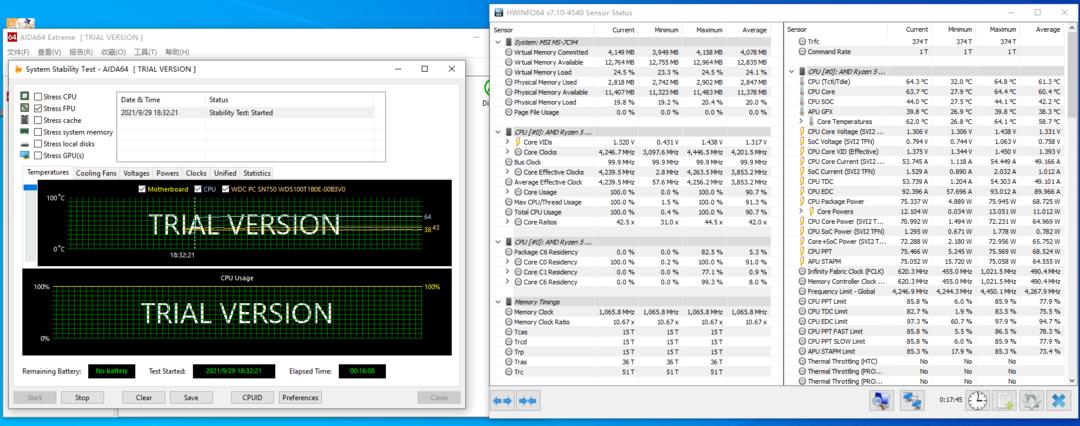Toggle the WDC PC SN750 graph checkbox
Screen dimensions: 1080x426
[x=226, y=189]
